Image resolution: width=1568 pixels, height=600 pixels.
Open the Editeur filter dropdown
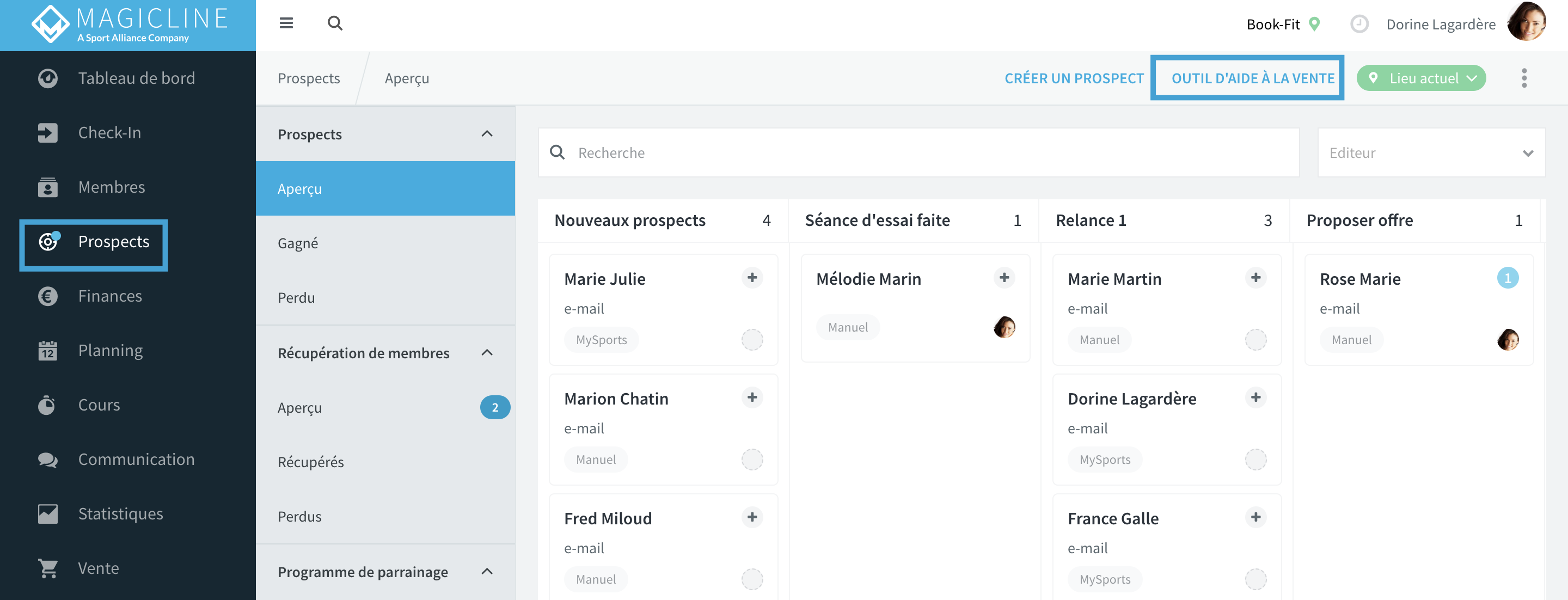point(1431,153)
